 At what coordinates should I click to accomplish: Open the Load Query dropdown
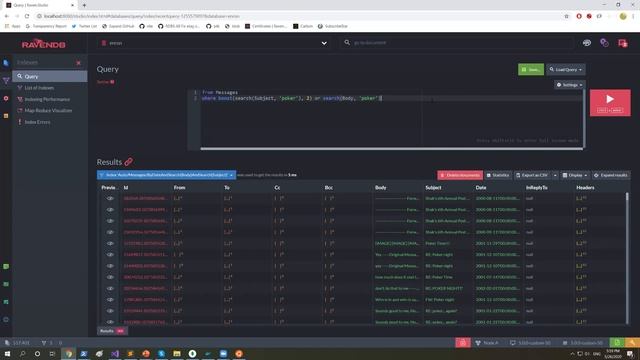pyautogui.click(x=566, y=69)
